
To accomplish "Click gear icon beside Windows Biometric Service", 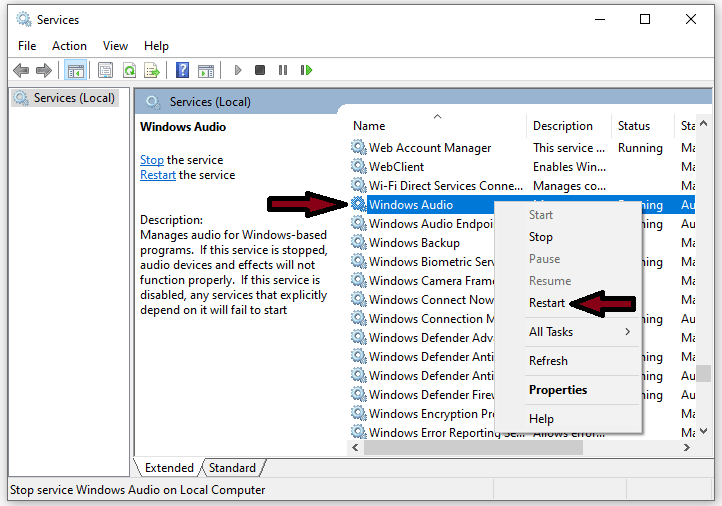I will (359, 261).
